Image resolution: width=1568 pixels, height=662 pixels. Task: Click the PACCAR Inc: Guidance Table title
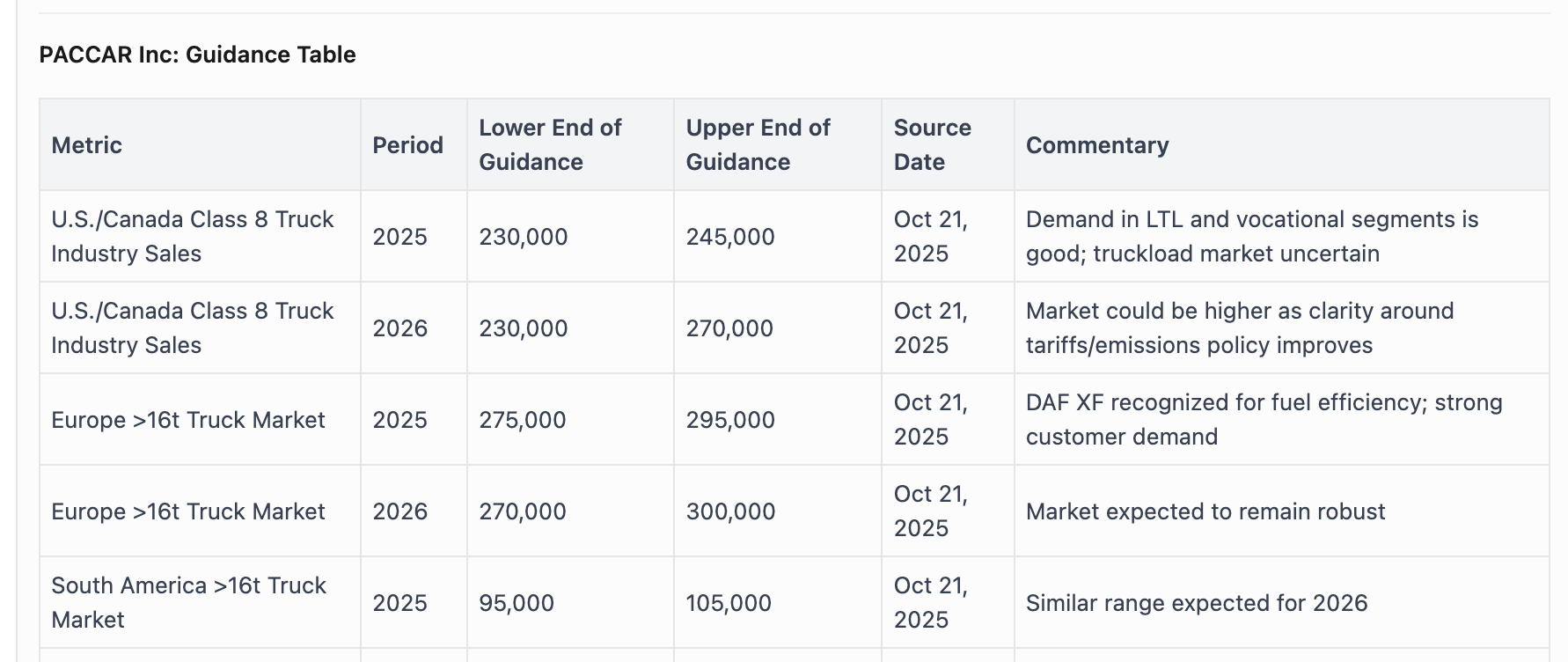(197, 55)
